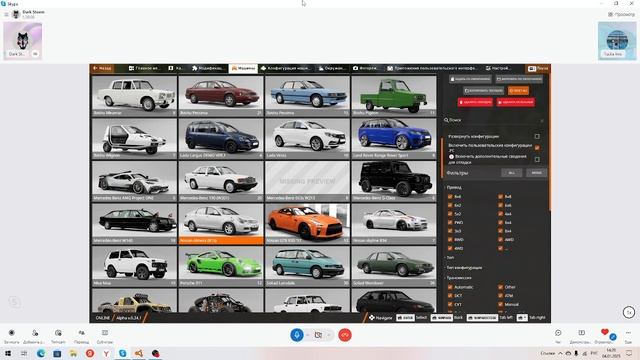
Task: Open the Skype hamburger menu
Action: (x=6, y=15)
